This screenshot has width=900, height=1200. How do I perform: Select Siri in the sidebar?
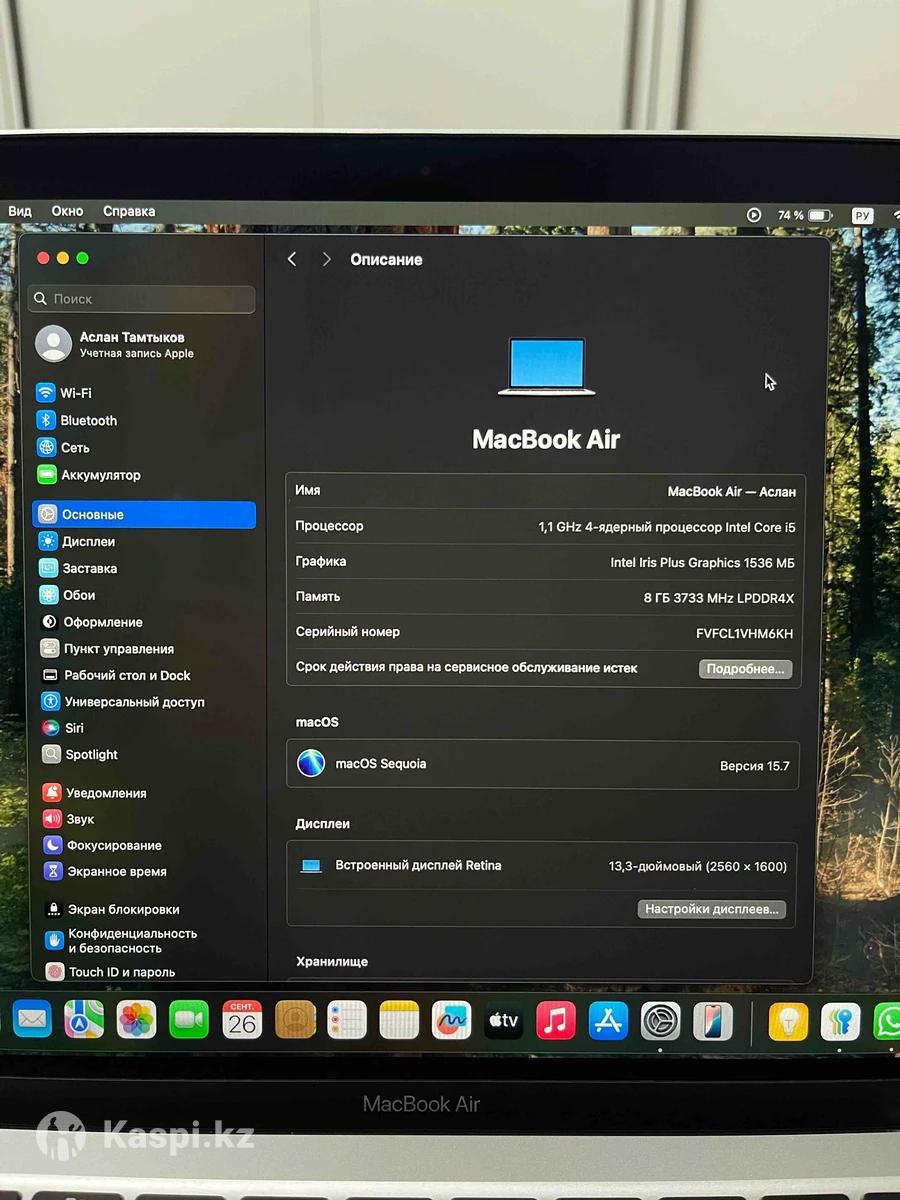click(74, 728)
